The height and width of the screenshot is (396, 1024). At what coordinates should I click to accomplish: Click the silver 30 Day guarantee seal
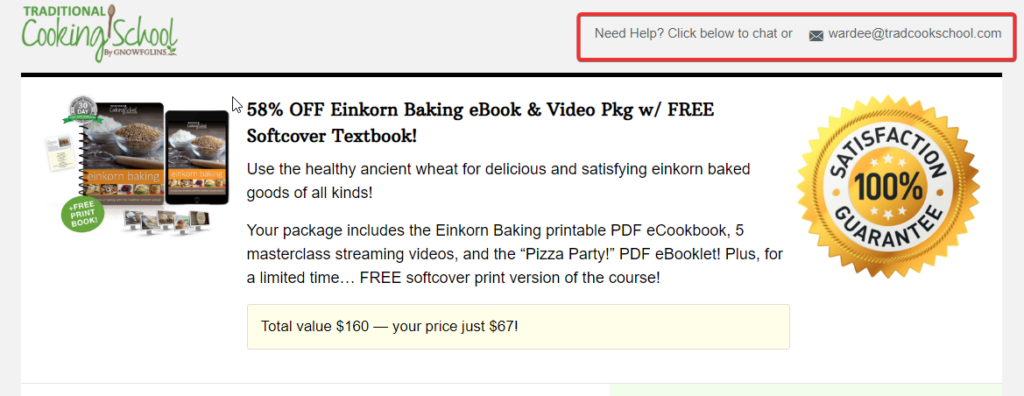84,110
